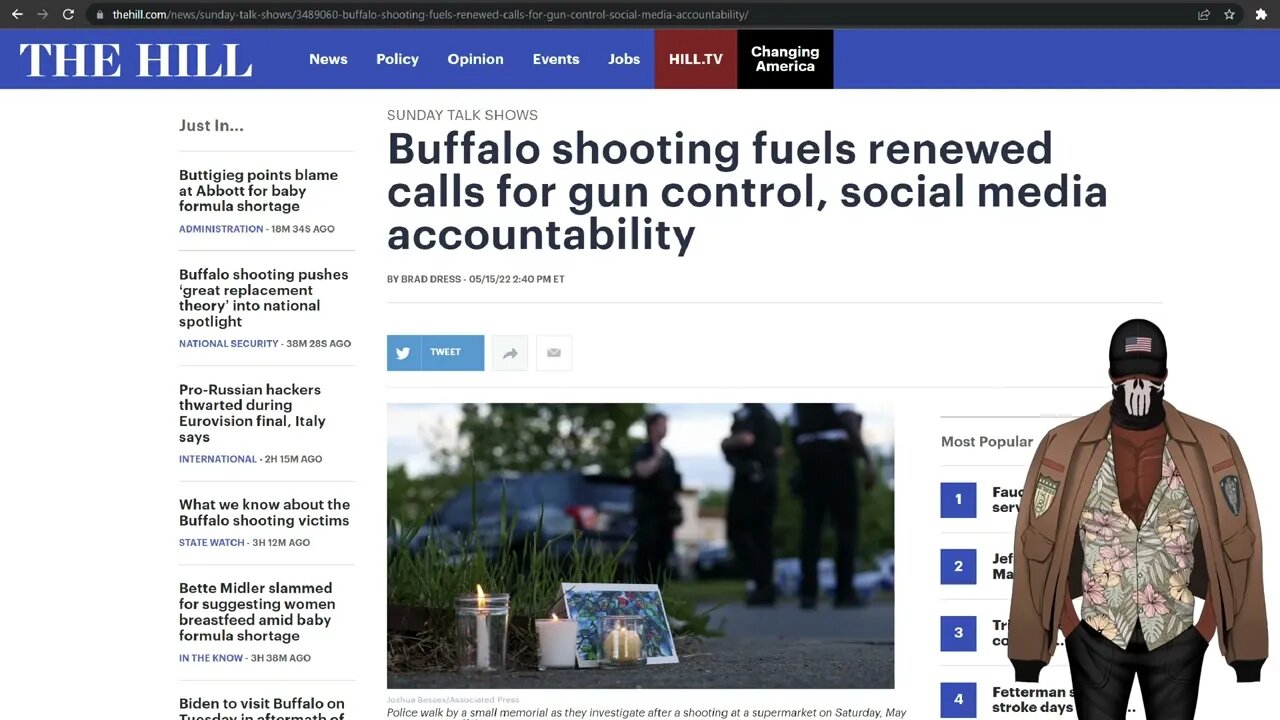Reload the page with the refresh icon
The image size is (1280, 720).
pyautogui.click(x=68, y=14)
